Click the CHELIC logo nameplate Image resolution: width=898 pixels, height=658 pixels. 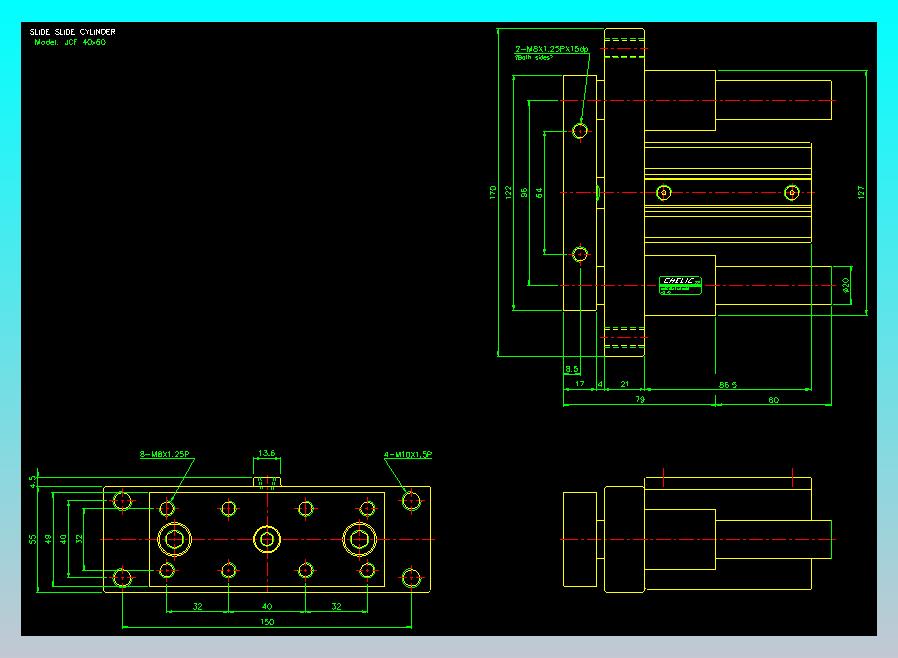tap(680, 285)
